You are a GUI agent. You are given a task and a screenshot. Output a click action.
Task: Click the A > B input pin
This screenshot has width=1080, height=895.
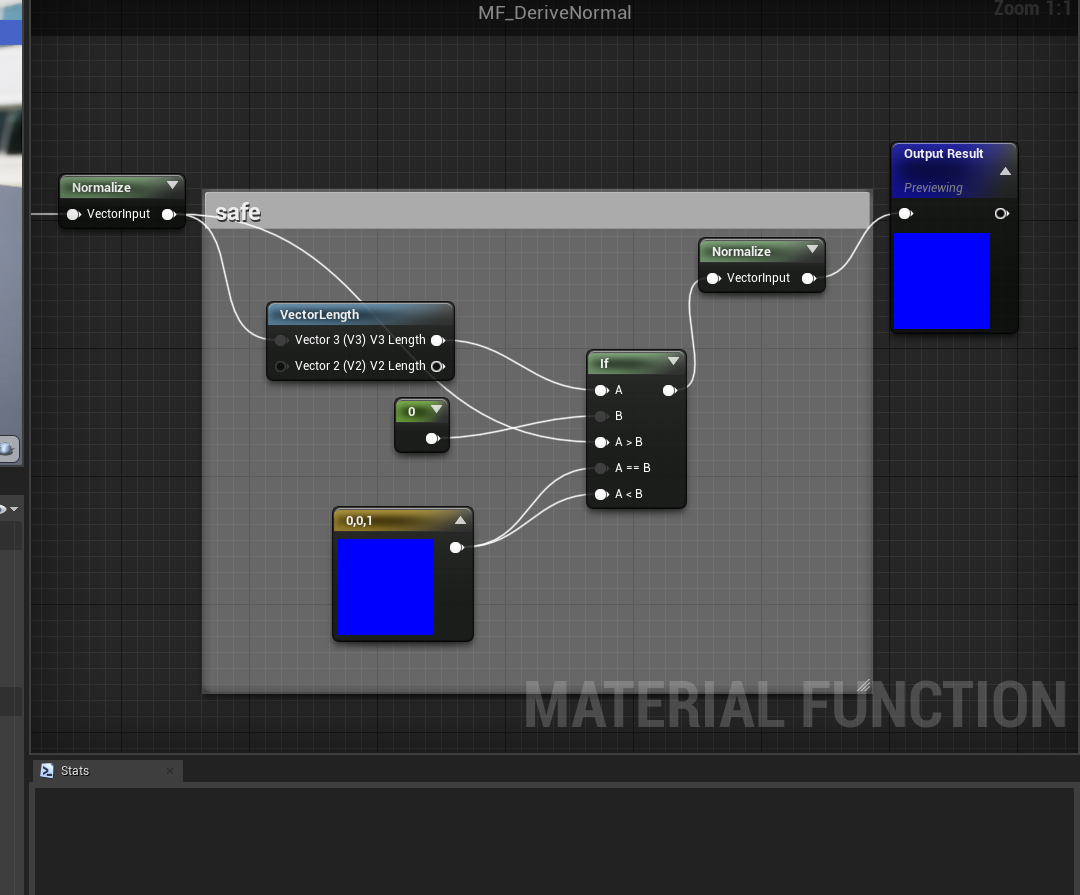pyautogui.click(x=601, y=443)
